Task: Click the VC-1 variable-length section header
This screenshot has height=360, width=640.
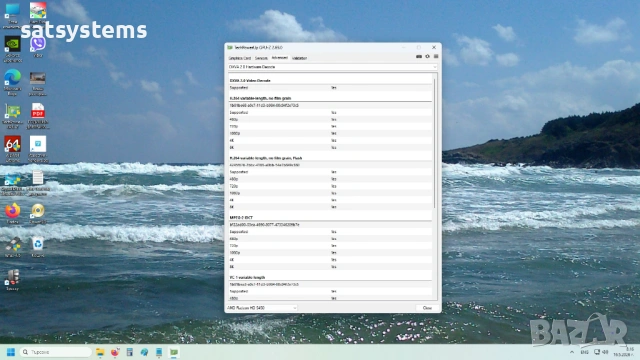Action: [x=247, y=277]
